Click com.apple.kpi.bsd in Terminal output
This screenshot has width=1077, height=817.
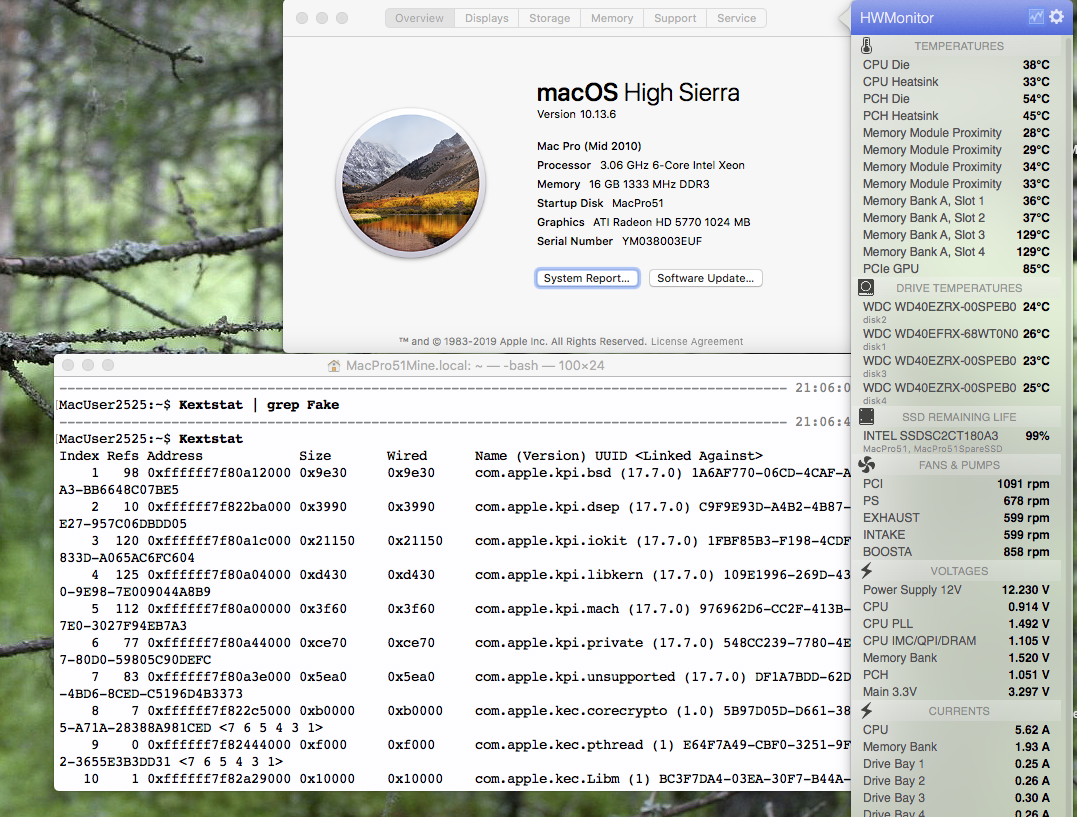[543, 473]
